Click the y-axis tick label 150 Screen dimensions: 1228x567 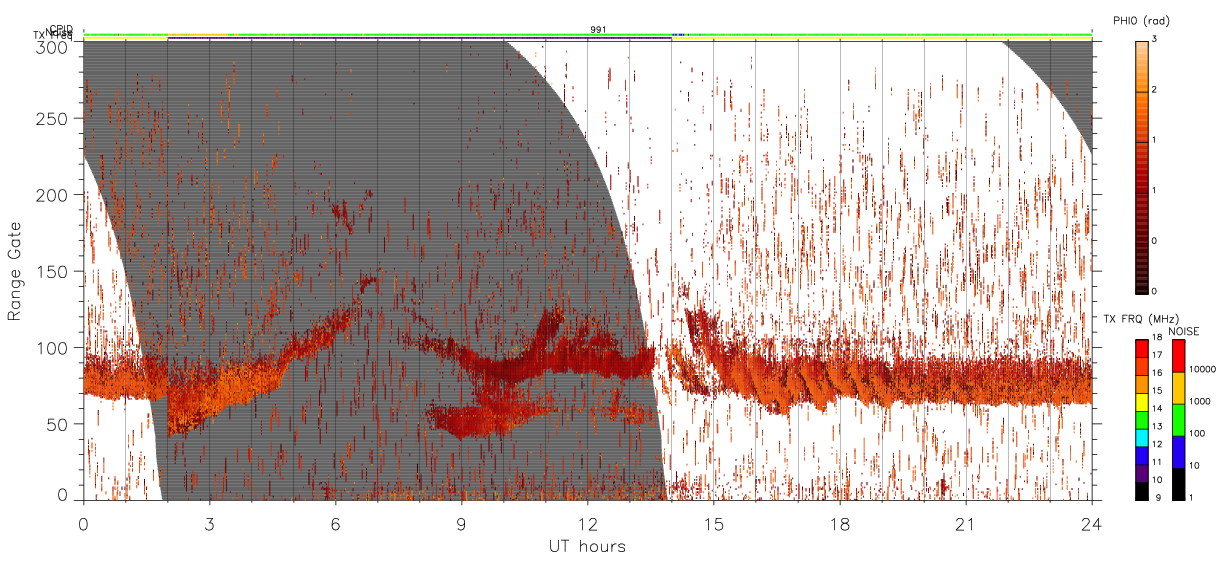click(52, 271)
